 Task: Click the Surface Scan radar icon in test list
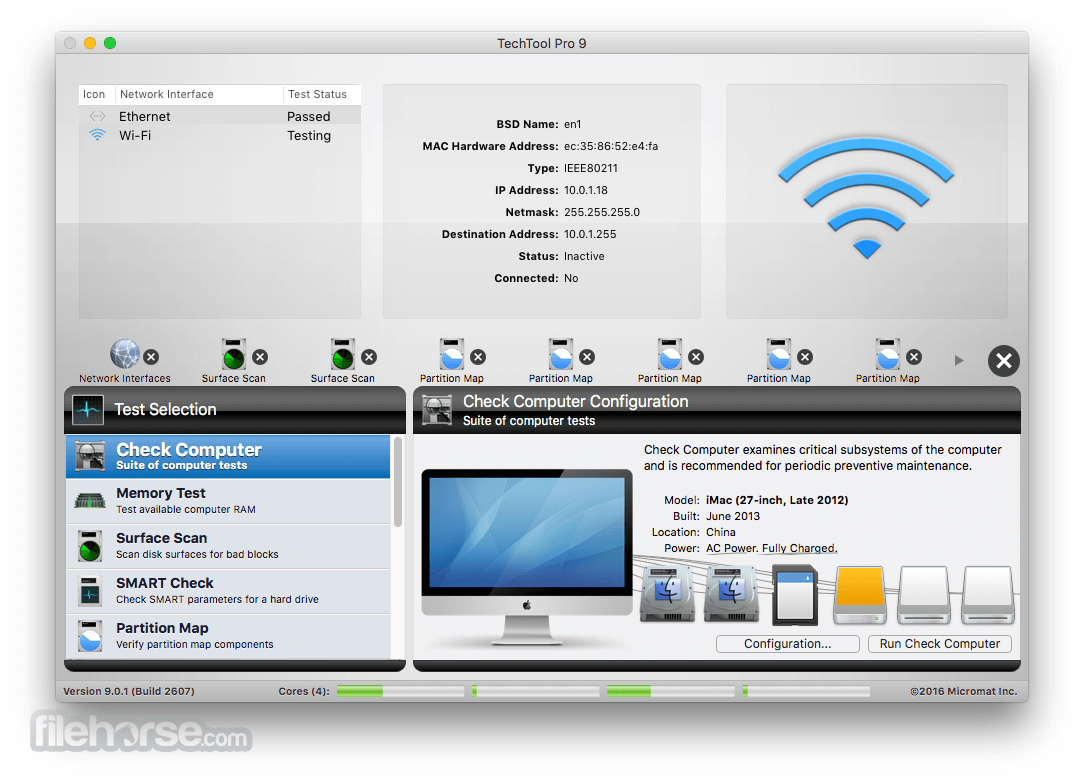point(90,546)
